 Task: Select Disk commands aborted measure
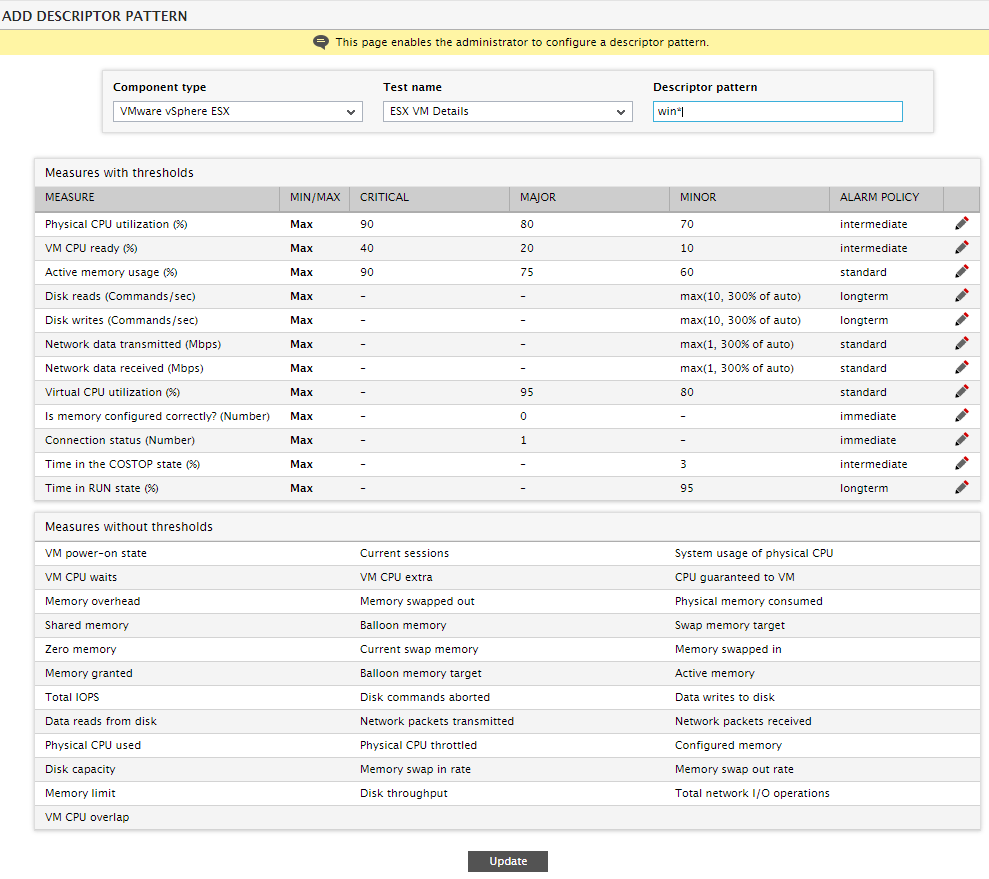424,697
